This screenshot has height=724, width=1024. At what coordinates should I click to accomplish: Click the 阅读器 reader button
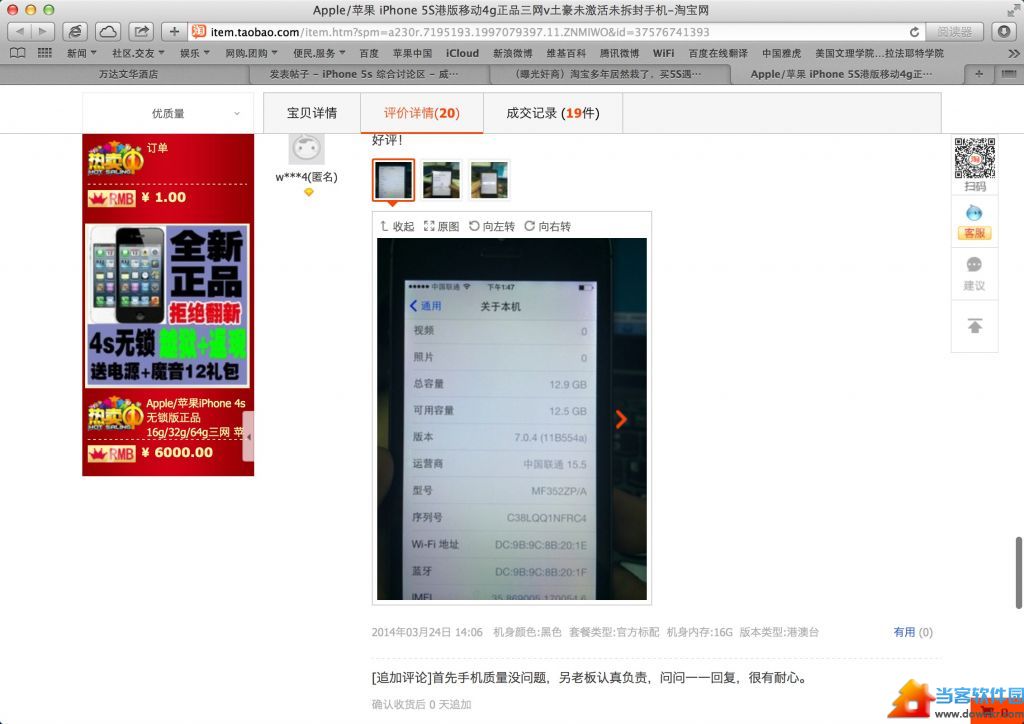pos(954,32)
